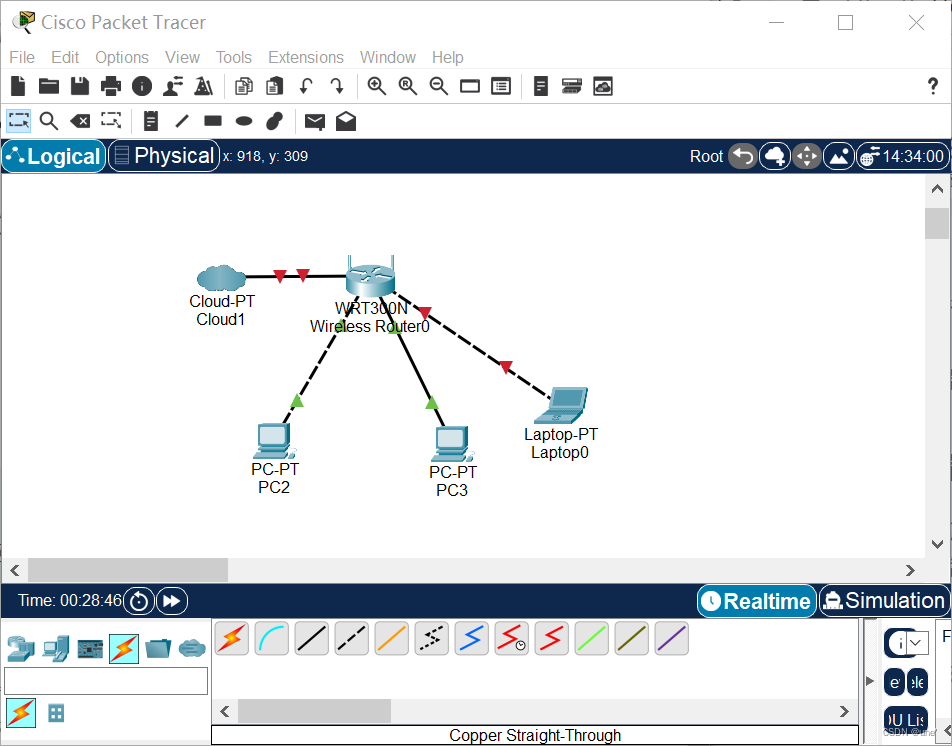This screenshot has width=952, height=746.
Task: Click the Fast Forward Time button
Action: [172, 601]
